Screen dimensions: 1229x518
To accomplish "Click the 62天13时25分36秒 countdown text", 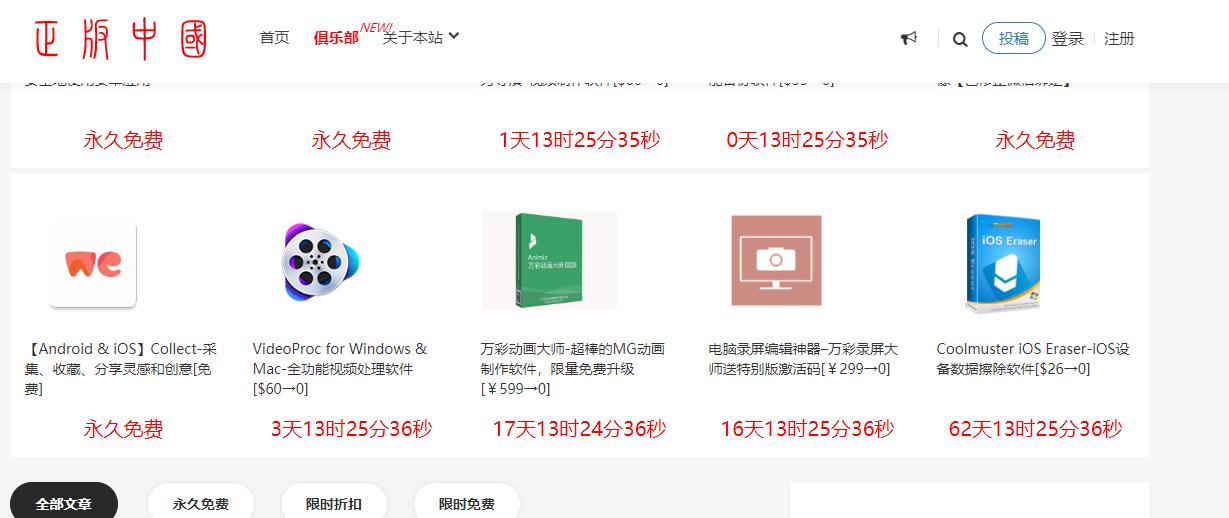I will [x=1035, y=429].
